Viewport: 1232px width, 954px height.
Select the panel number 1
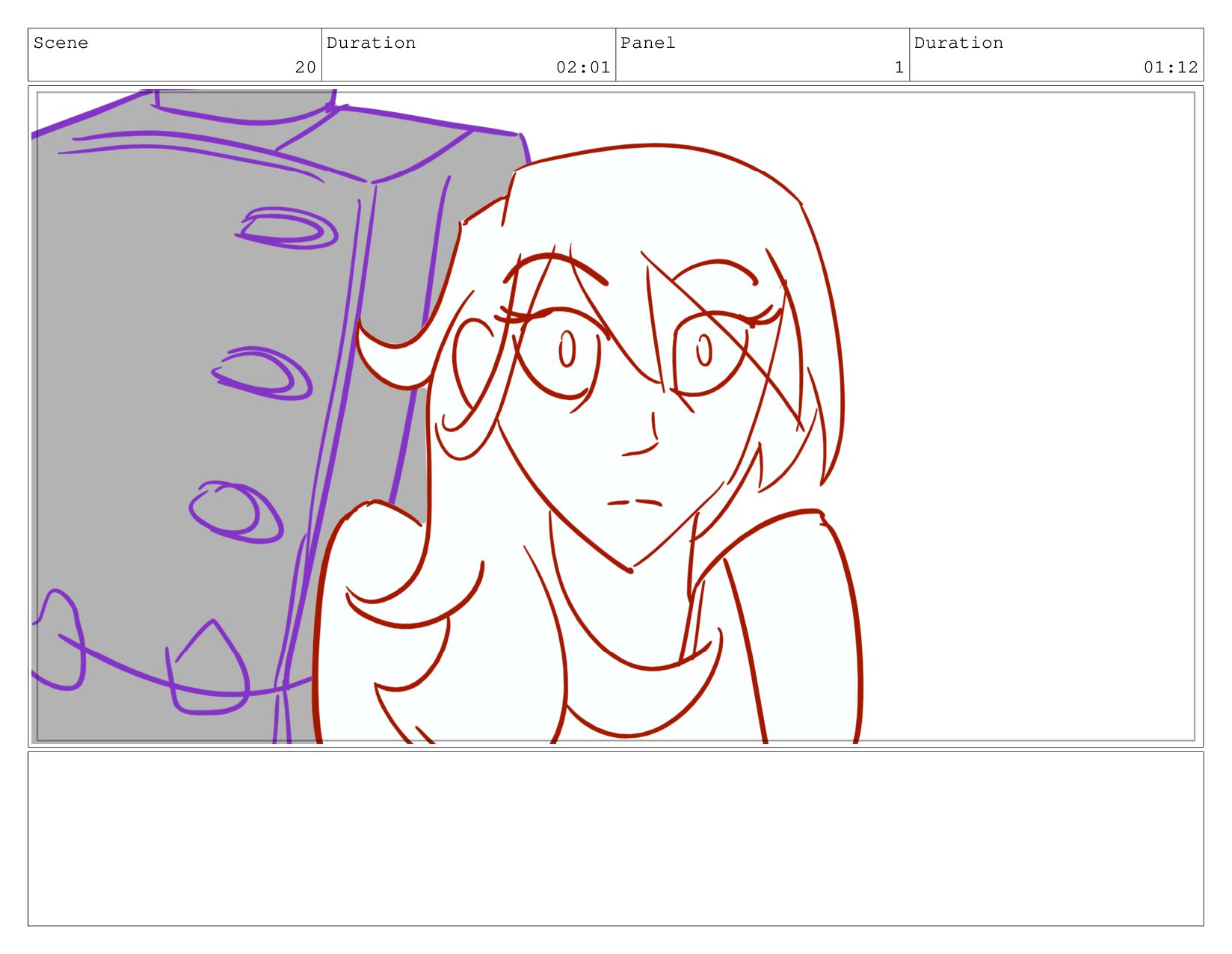coord(899,67)
